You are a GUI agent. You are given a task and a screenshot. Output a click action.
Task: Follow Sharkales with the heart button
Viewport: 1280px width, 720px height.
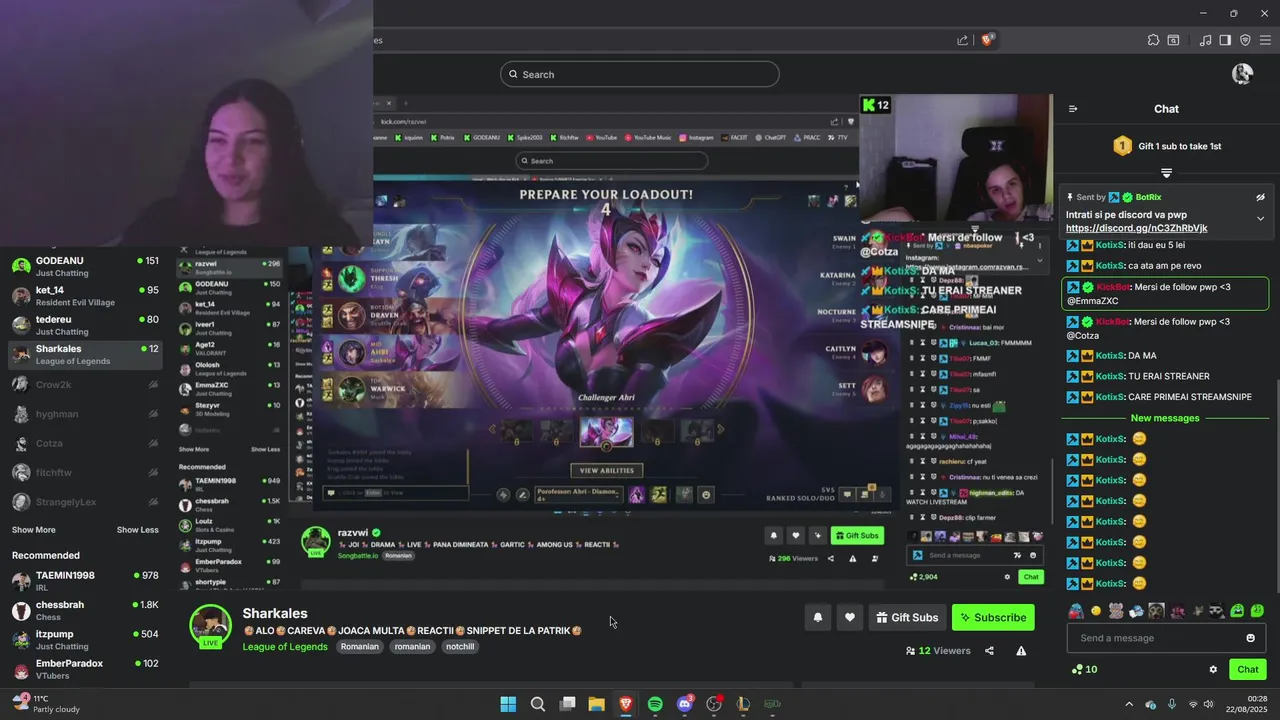click(849, 618)
